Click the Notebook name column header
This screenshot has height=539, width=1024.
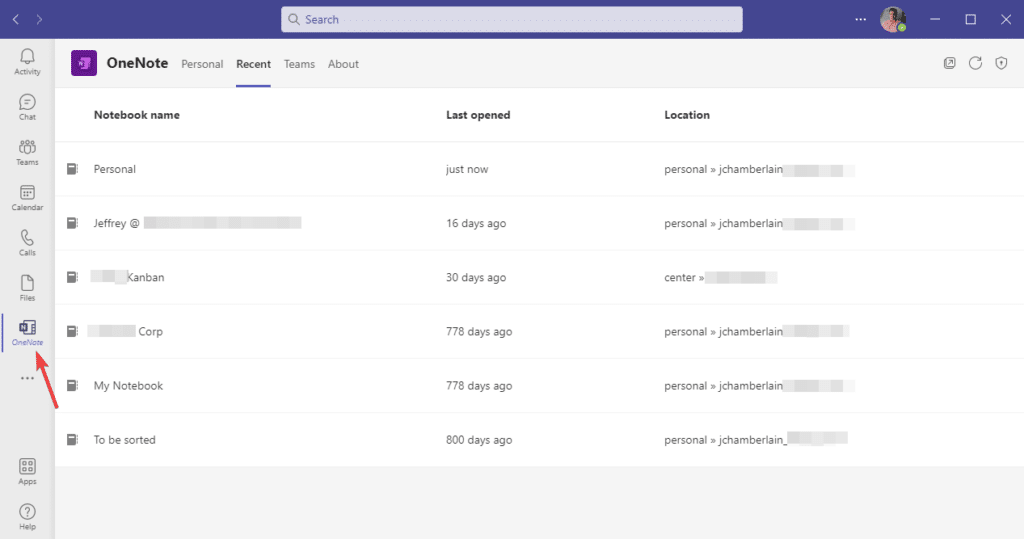pos(136,115)
